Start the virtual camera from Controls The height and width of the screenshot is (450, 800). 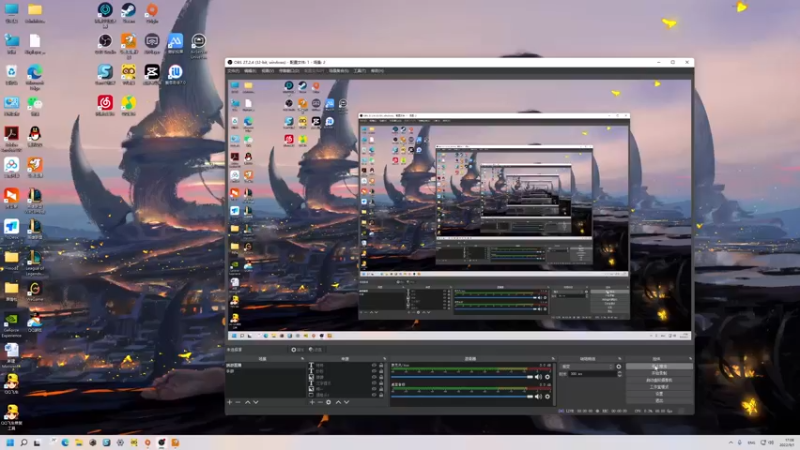(659, 380)
